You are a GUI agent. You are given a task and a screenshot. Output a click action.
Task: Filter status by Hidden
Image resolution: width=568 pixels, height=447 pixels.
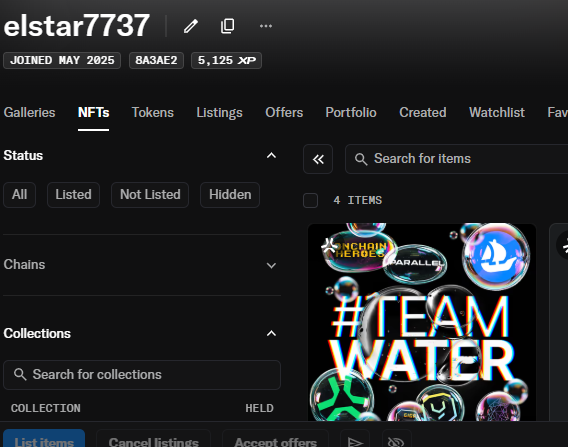tap(230, 195)
